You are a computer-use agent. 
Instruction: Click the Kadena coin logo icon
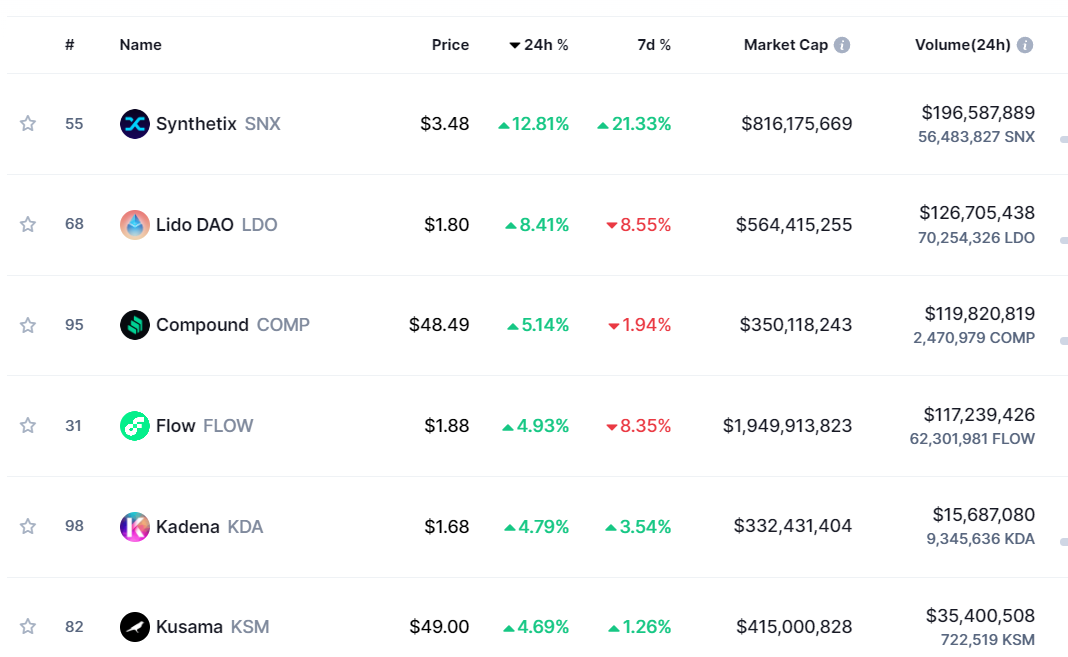[x=134, y=527]
